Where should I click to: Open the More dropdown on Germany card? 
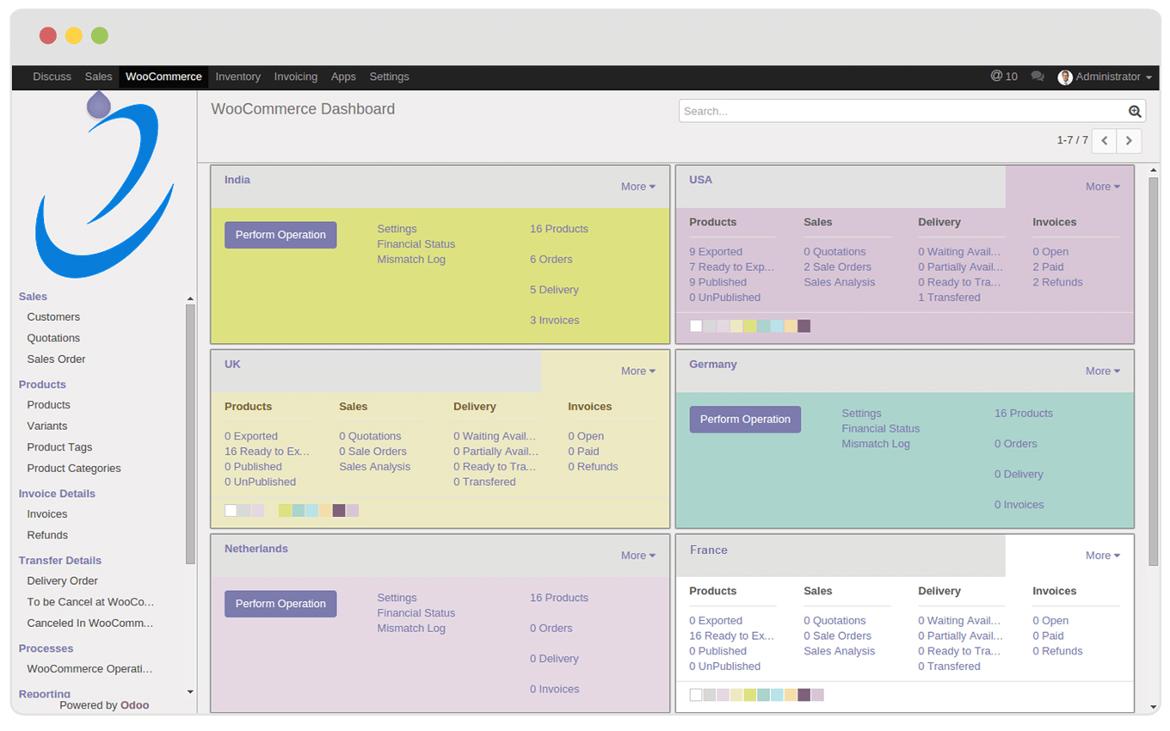1102,371
